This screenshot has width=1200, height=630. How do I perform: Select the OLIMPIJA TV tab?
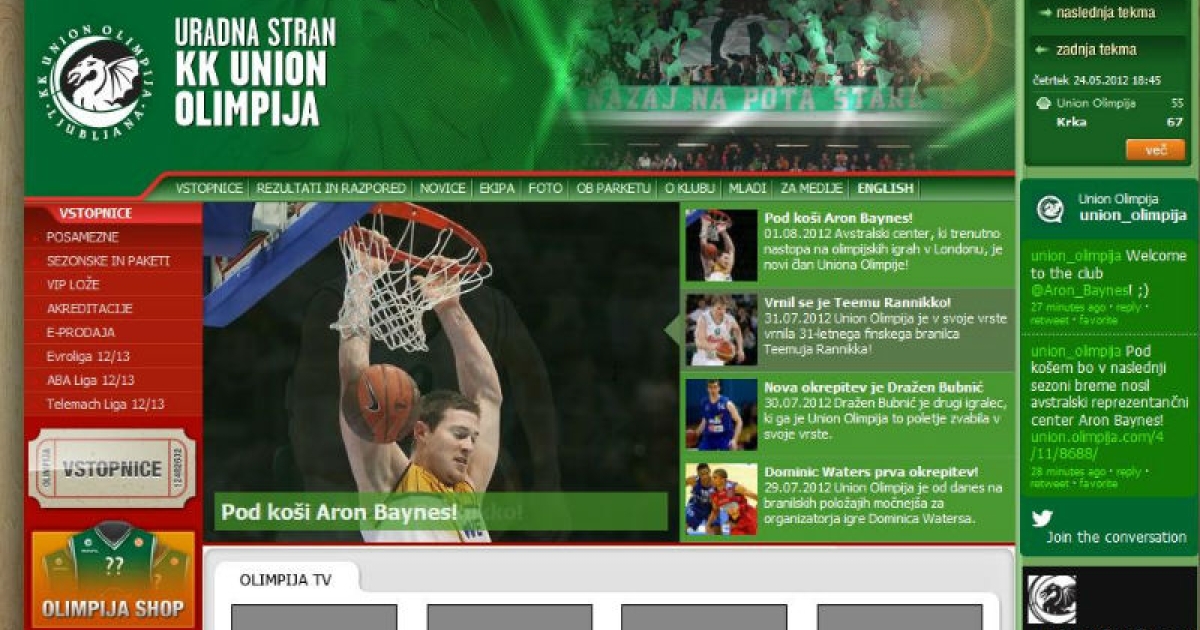pos(285,579)
